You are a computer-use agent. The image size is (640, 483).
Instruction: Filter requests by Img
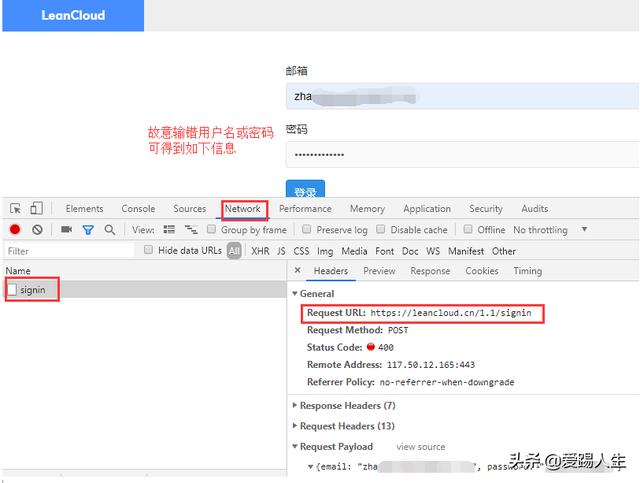coord(325,251)
